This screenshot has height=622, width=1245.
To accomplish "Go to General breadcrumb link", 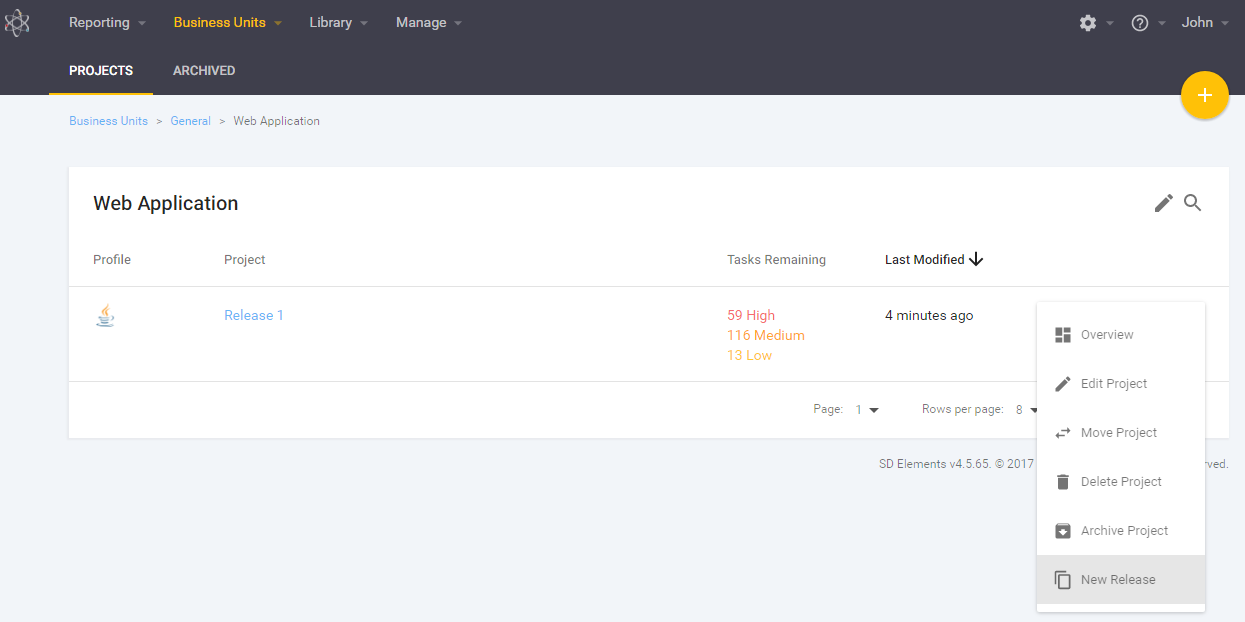I will tap(190, 121).
